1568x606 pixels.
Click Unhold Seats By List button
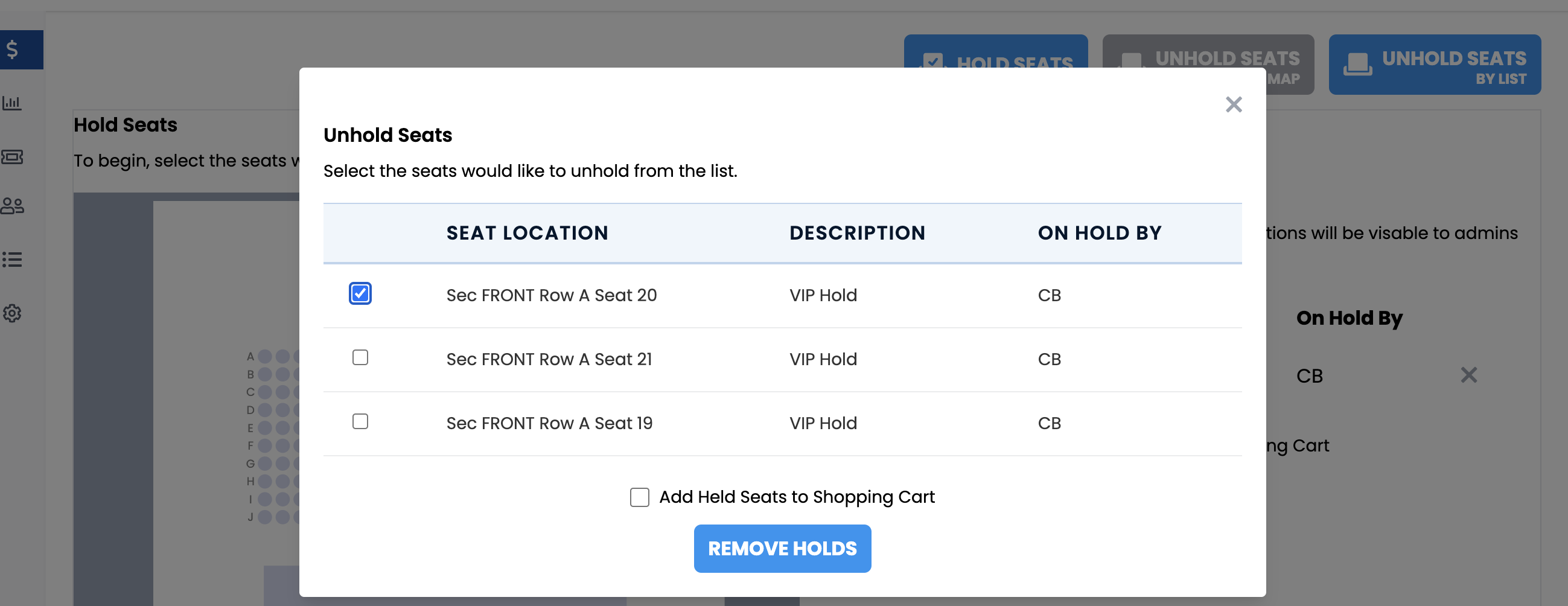pos(1435,65)
